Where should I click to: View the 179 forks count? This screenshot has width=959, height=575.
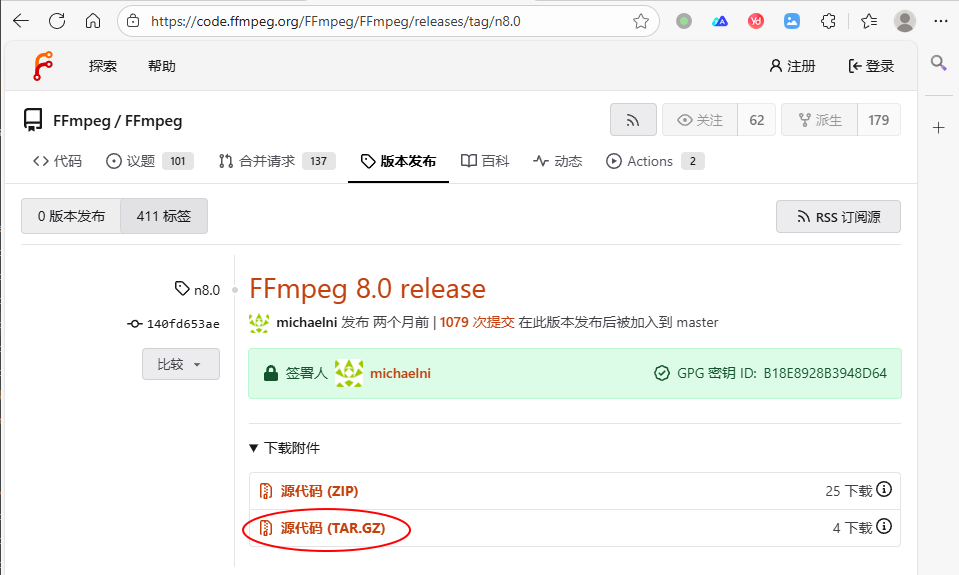(878, 120)
